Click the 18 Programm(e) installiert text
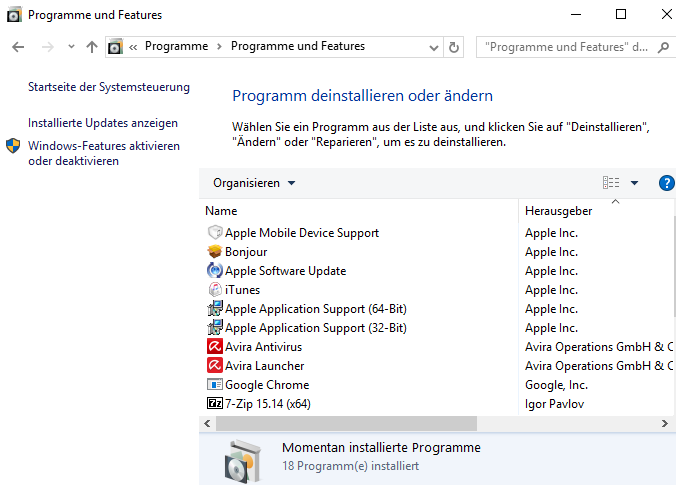The height and width of the screenshot is (485, 676). (351, 466)
